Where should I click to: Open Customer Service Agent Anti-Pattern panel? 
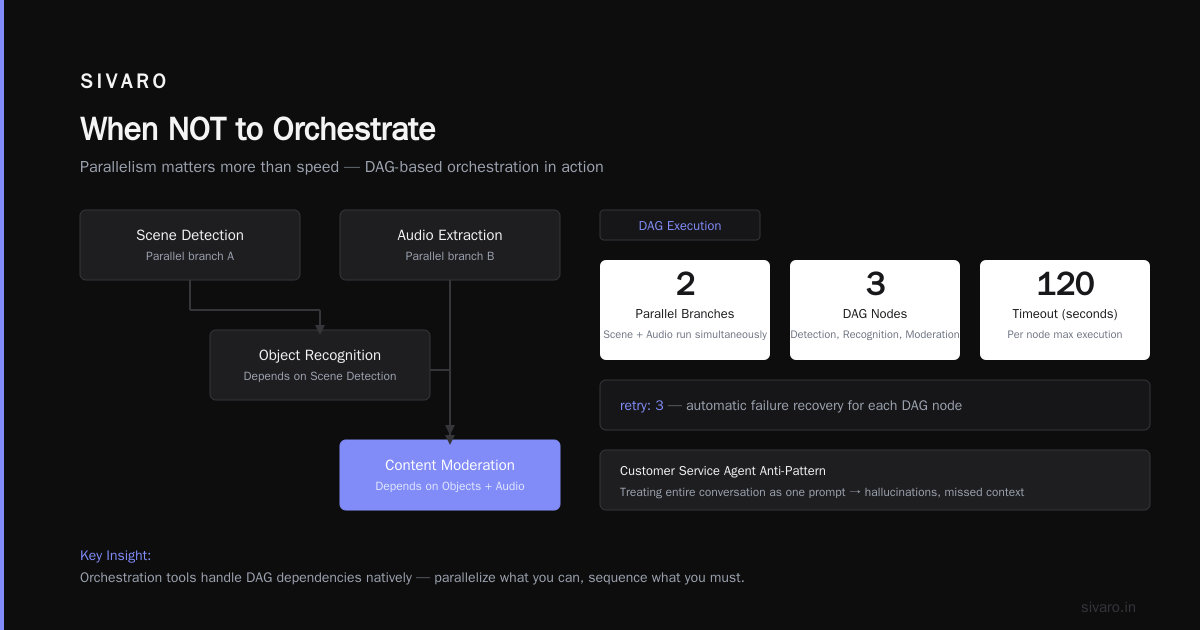pos(875,480)
